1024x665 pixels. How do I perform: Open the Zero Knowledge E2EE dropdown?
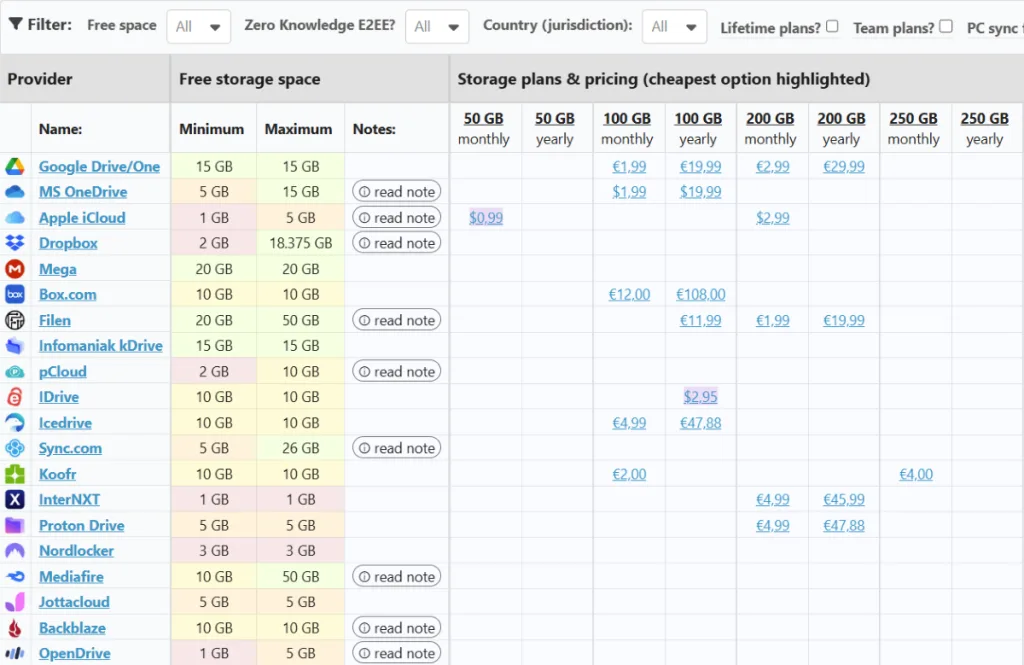pyautogui.click(x=437, y=27)
